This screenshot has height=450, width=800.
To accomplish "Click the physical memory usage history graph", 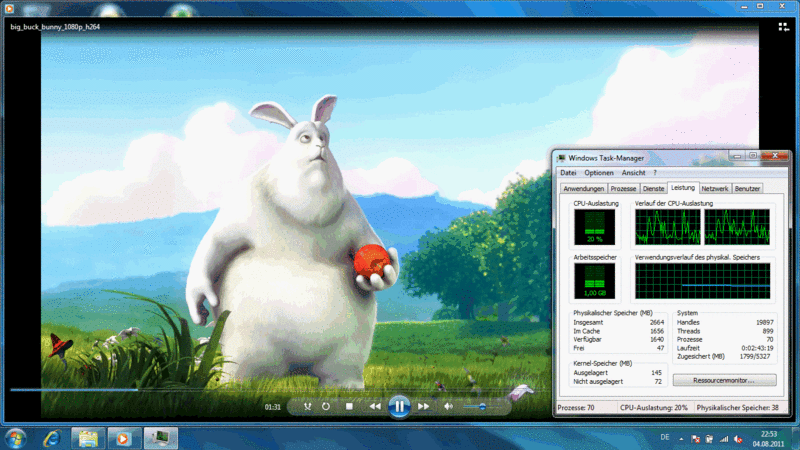I will pos(703,281).
